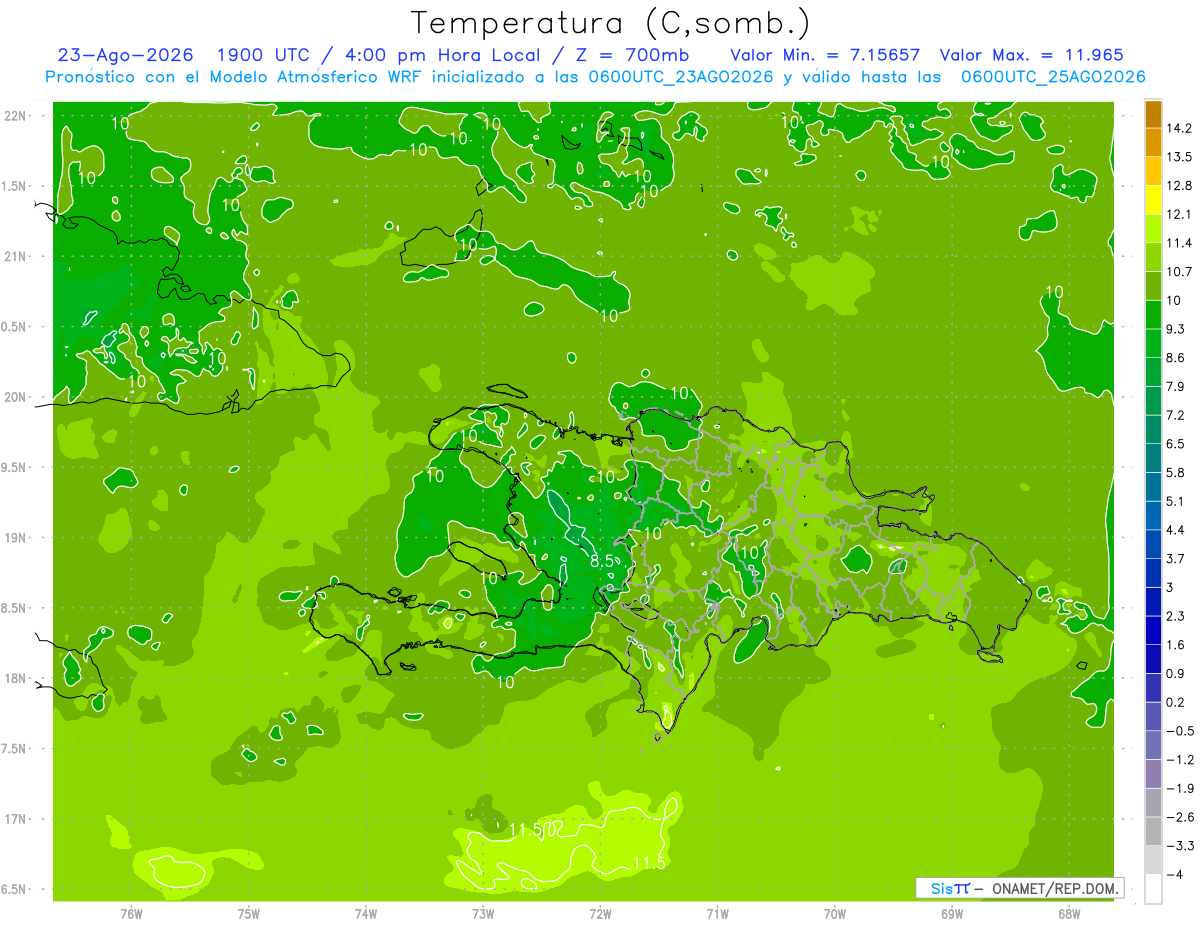This screenshot has width=1200, height=927.
Task: Click the "17N" latitude label
Action: coord(17,819)
